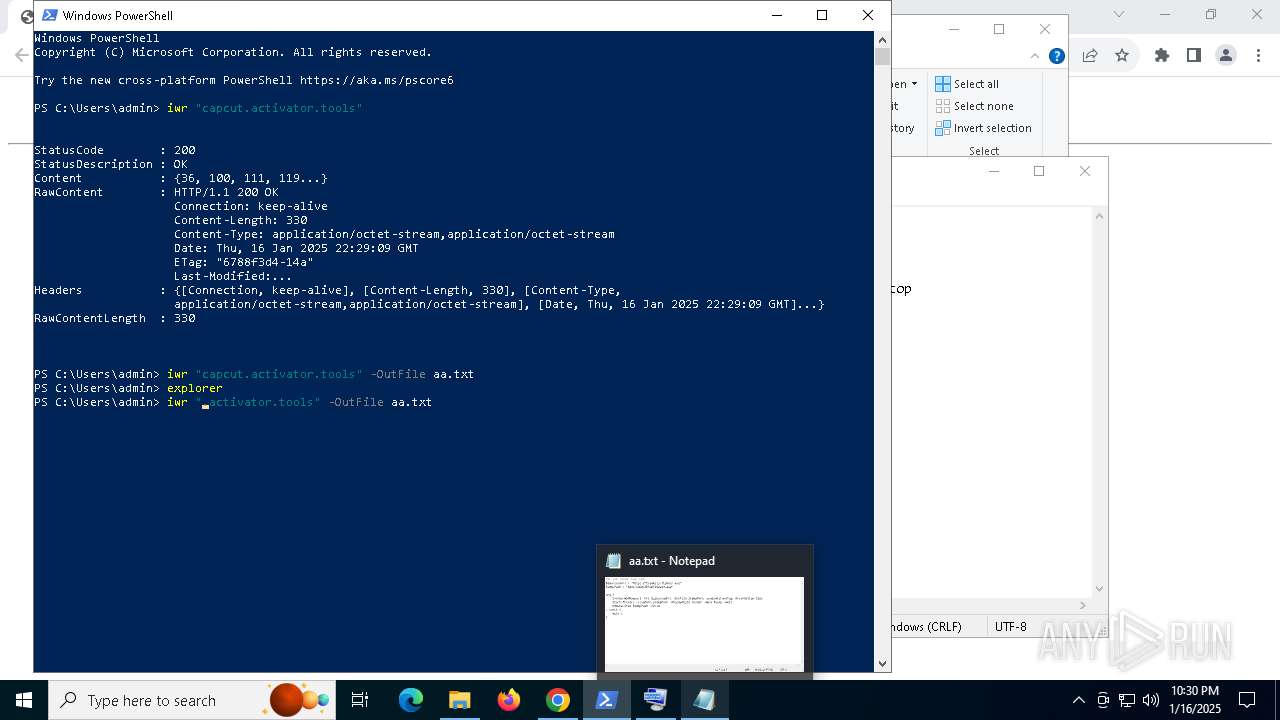
Task: Click the PowerShell scrollbar up arrow
Action: click(882, 39)
